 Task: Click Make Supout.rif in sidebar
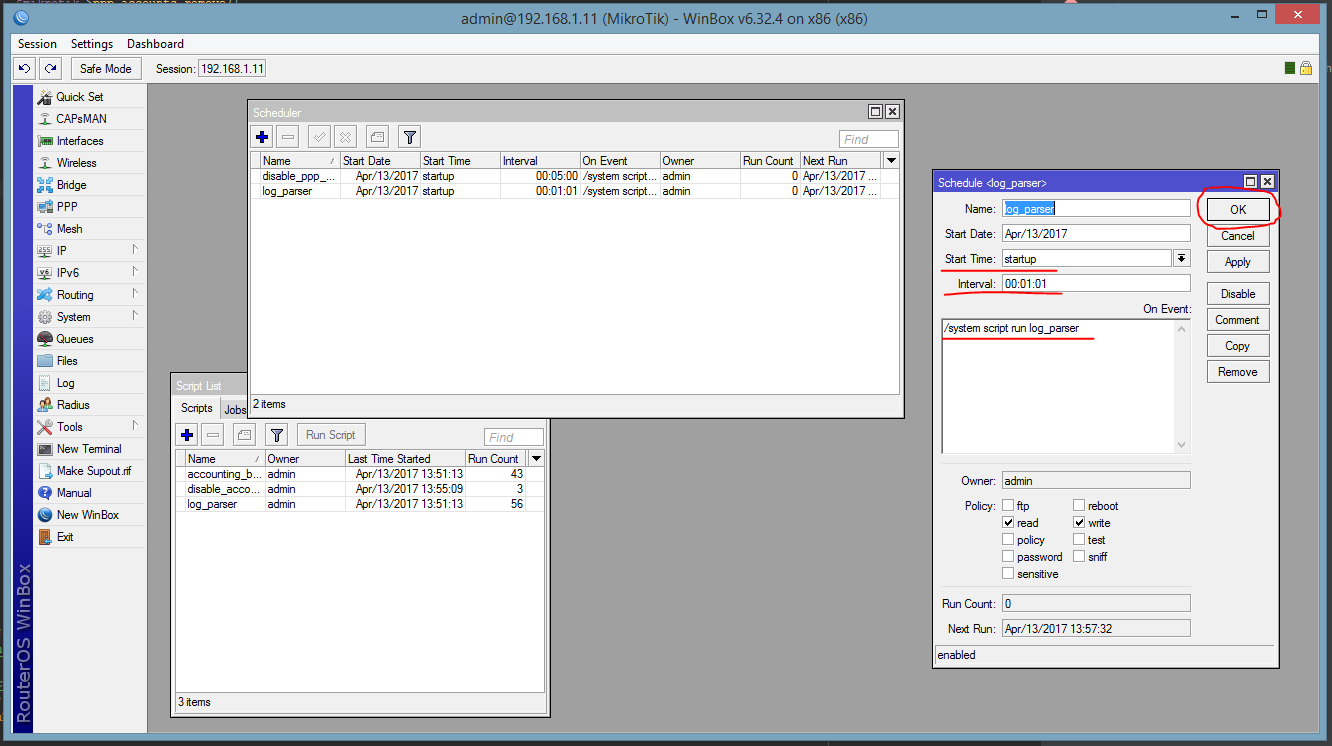coord(93,471)
